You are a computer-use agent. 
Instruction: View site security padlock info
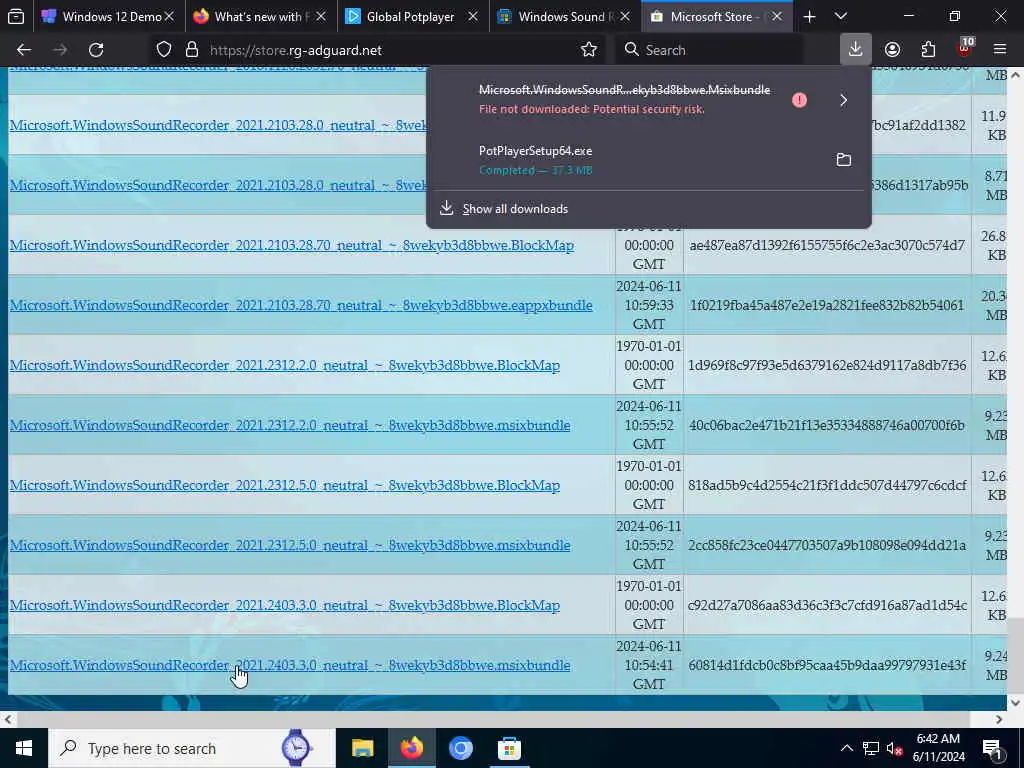pos(191,50)
